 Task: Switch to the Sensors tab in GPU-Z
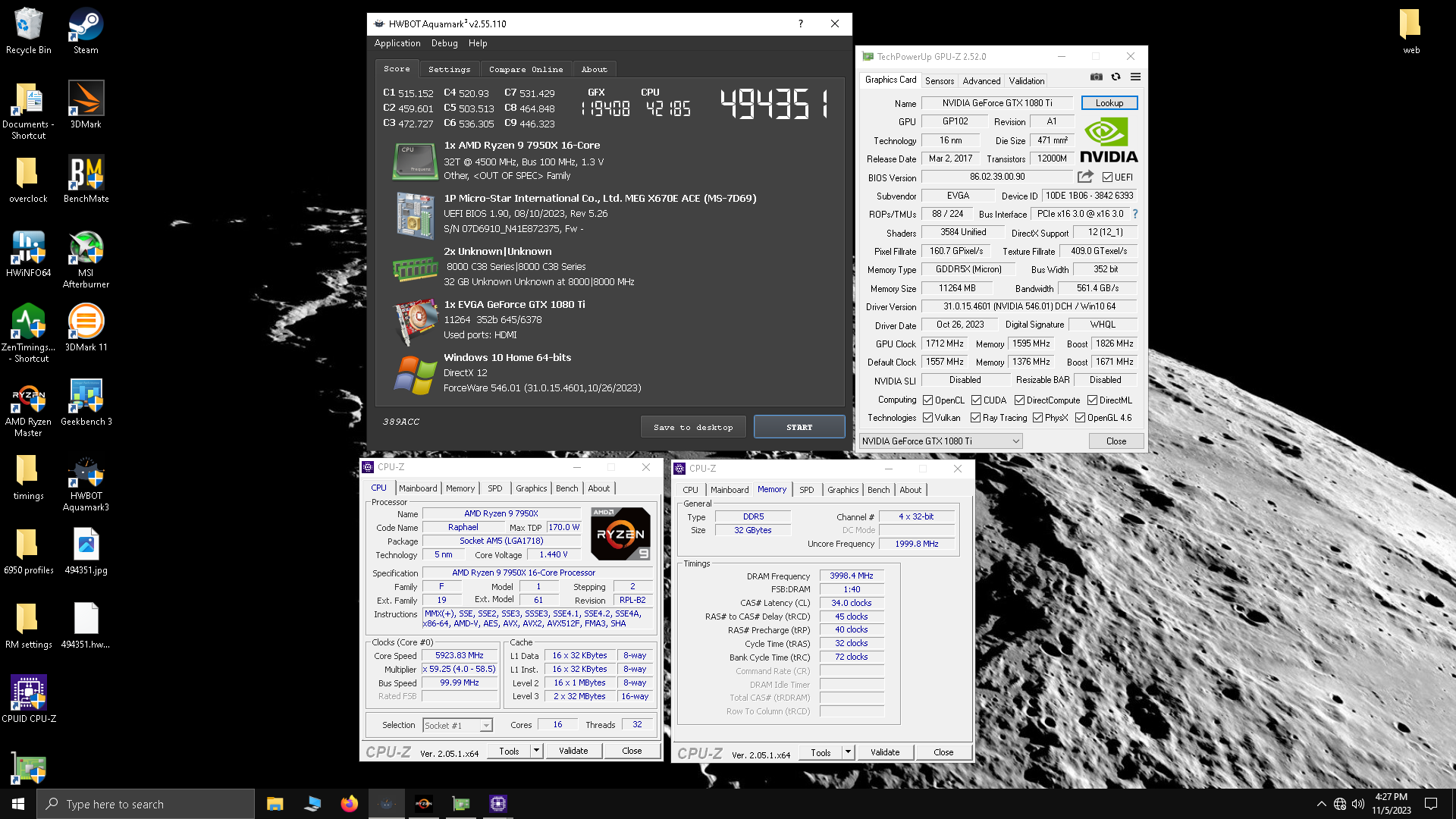pyautogui.click(x=940, y=81)
